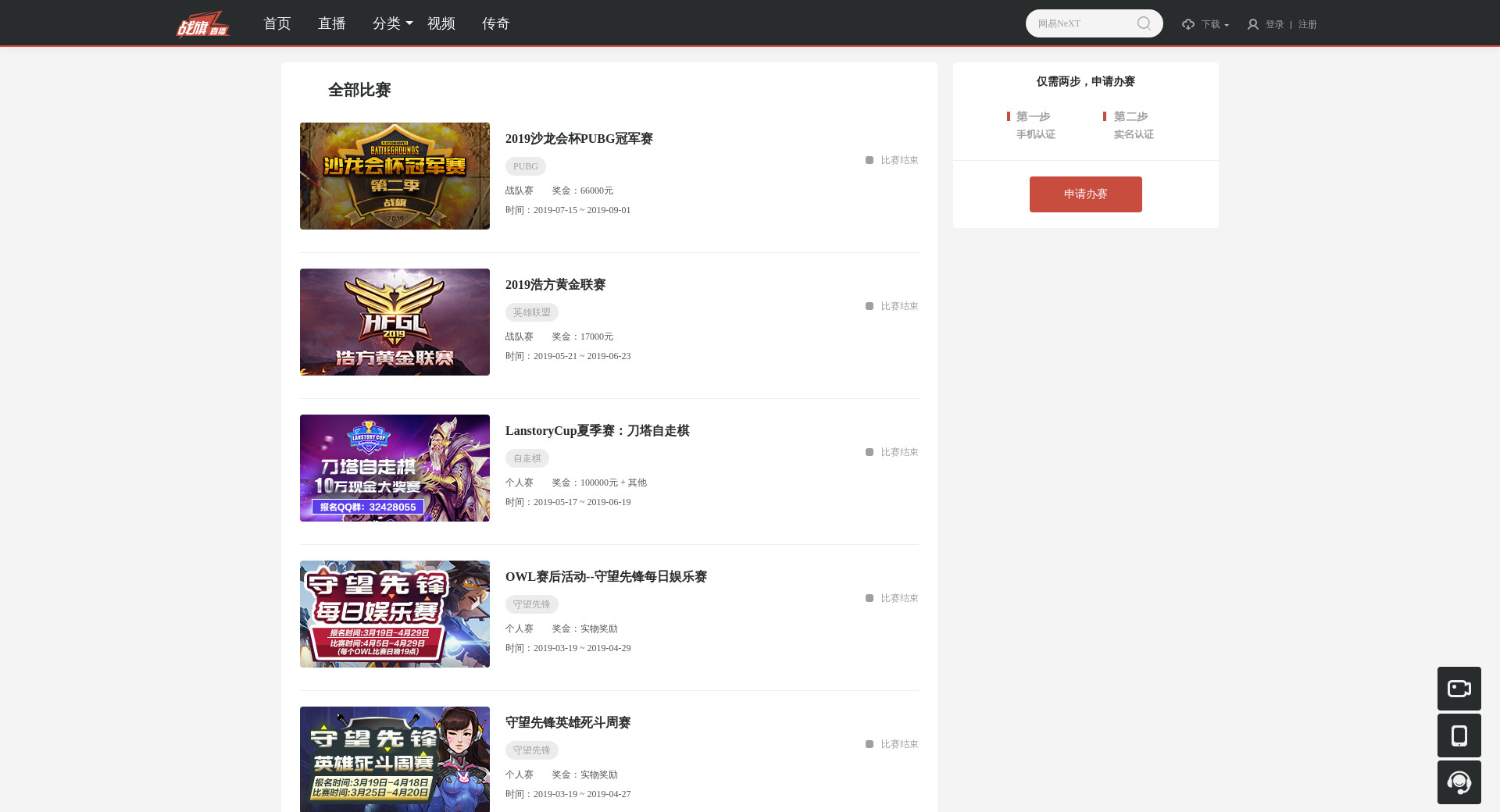Click the search magnifier icon
This screenshot has width=1500, height=812.
pos(1144,23)
